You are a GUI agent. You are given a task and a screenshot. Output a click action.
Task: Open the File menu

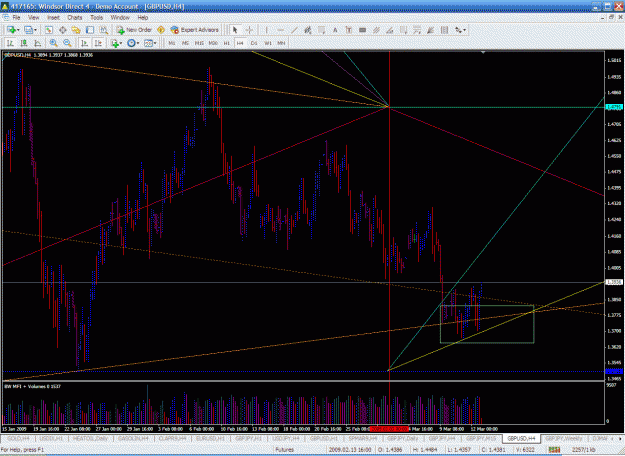pyautogui.click(x=16, y=18)
